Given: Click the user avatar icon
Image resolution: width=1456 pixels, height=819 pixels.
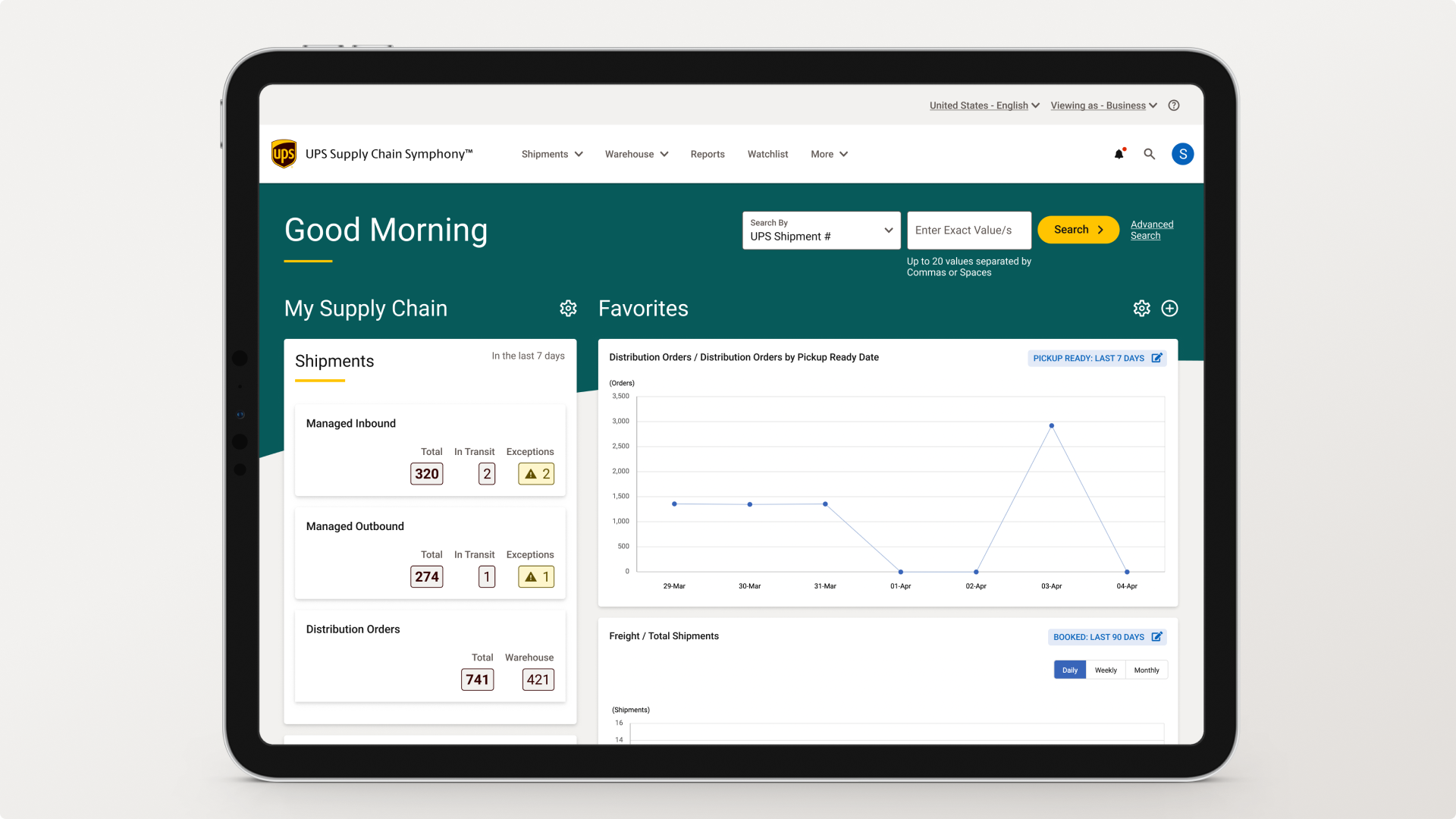Looking at the screenshot, I should [x=1182, y=154].
